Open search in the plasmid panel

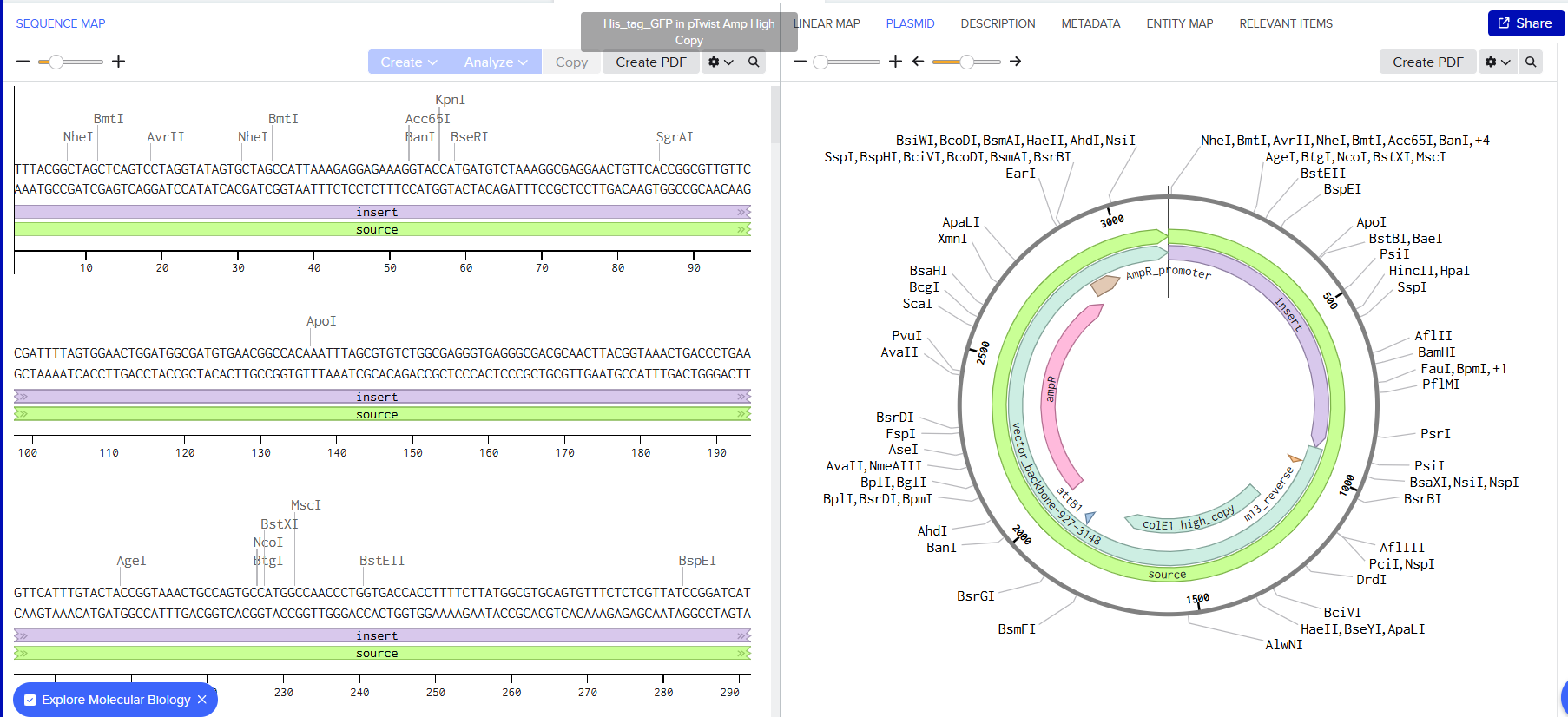[1531, 62]
